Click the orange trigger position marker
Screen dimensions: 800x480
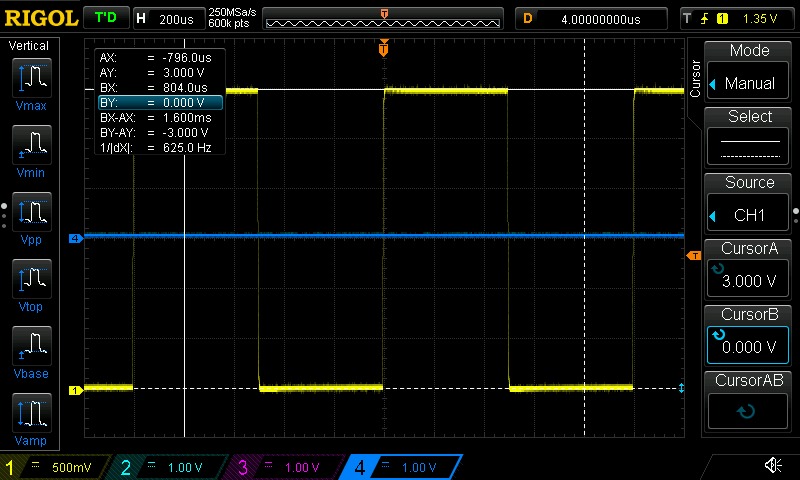click(x=383, y=48)
